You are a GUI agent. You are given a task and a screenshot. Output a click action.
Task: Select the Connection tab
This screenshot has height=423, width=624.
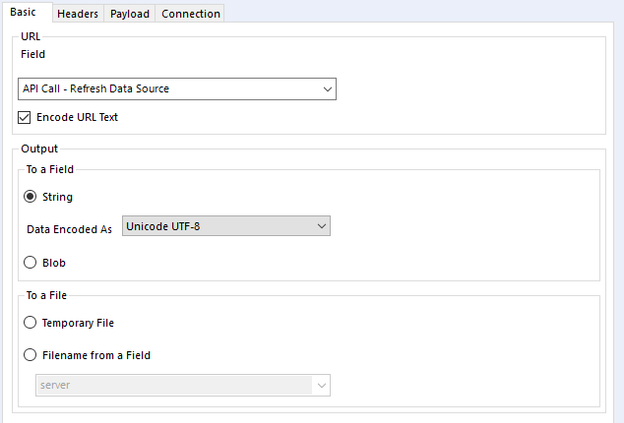(x=190, y=14)
